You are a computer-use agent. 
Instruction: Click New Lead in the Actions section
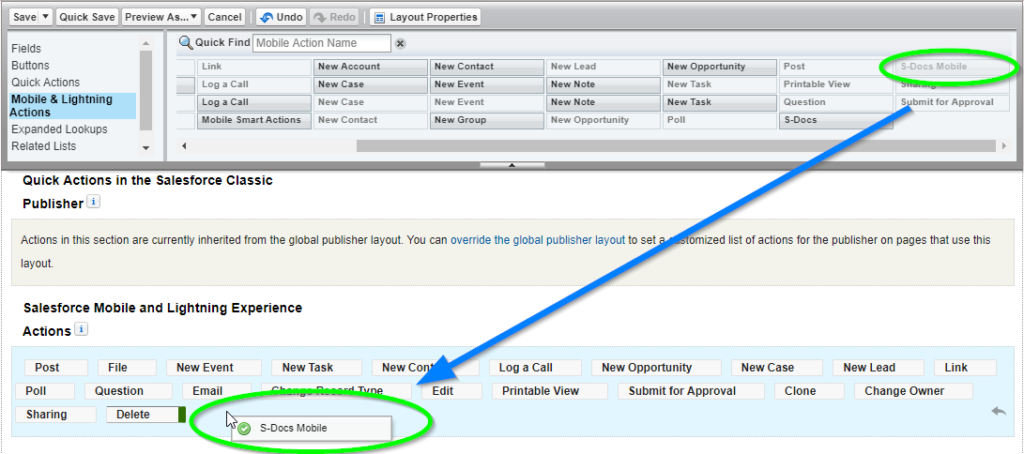(x=878, y=368)
